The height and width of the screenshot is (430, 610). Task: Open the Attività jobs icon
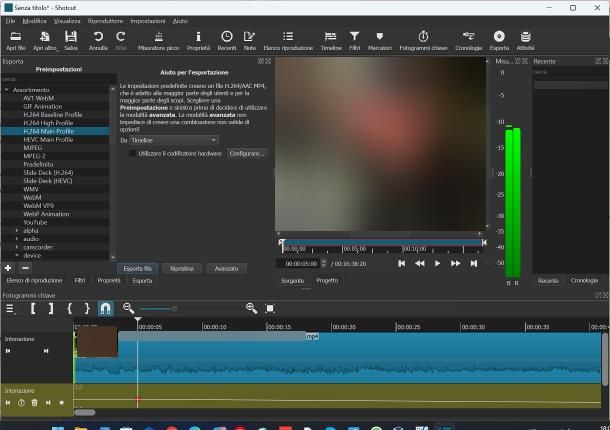pyautogui.click(x=525, y=41)
